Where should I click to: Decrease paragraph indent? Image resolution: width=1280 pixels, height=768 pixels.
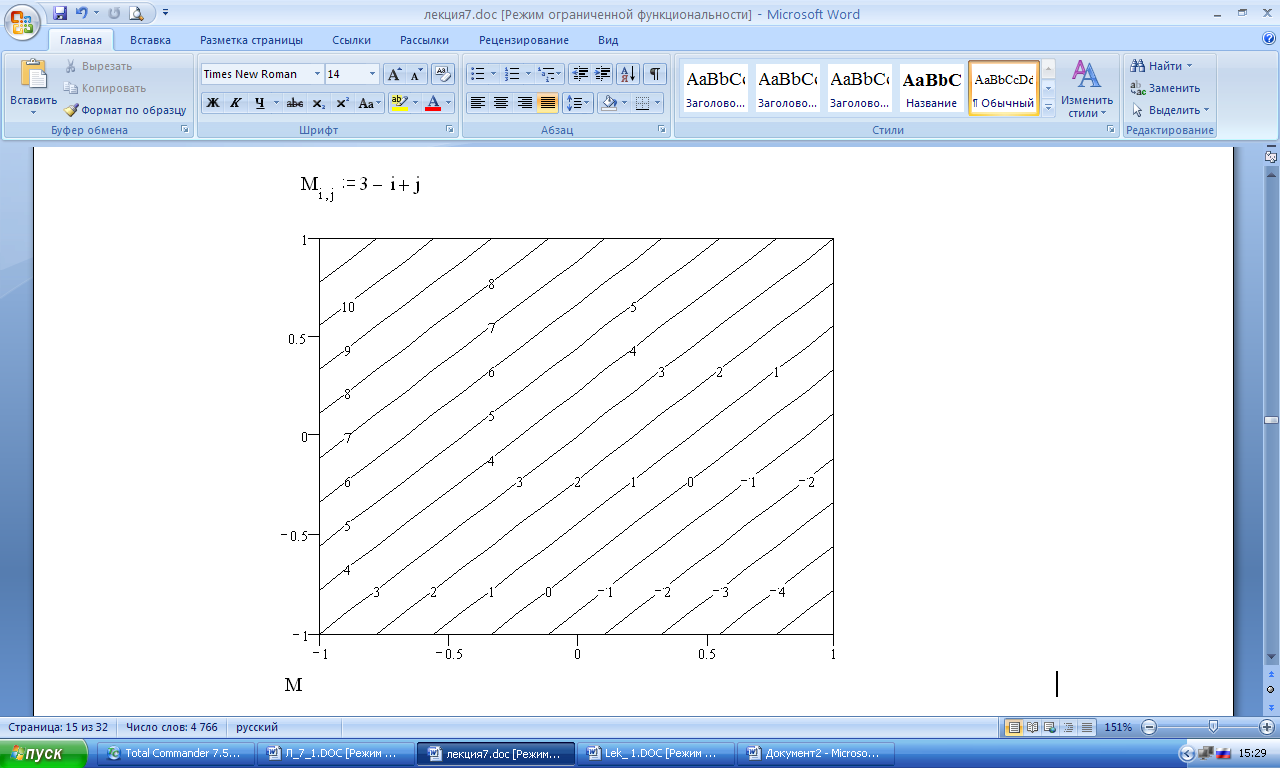(580, 74)
